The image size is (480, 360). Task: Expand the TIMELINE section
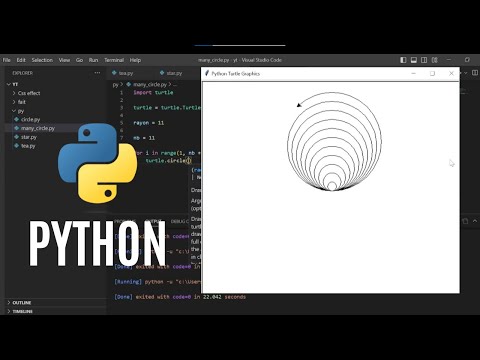22,311
